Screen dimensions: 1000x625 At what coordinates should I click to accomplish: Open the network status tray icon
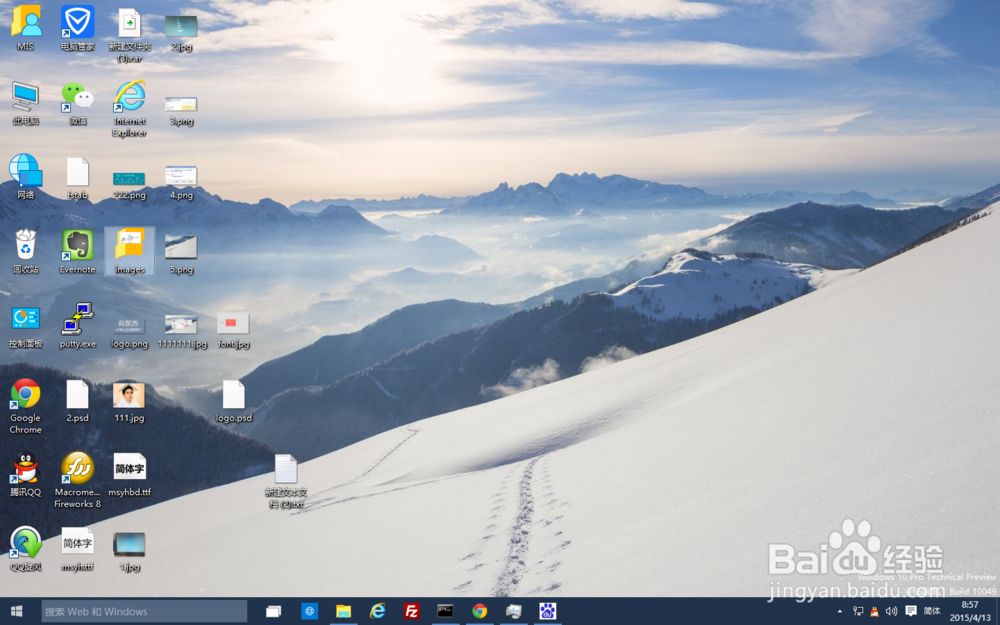point(858,611)
